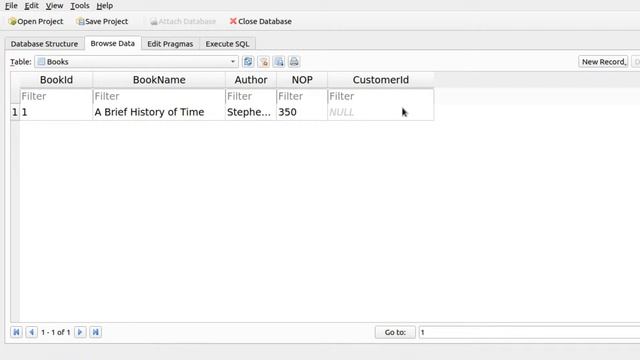Screen dimensions: 640x360
Task: Print the table data icon
Action: (x=294, y=62)
